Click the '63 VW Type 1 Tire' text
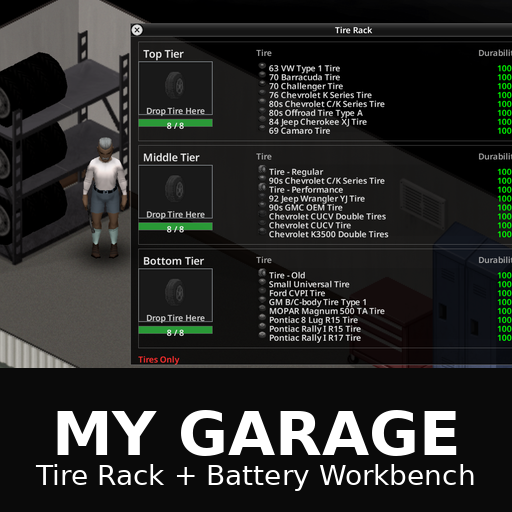Image resolution: width=512 pixels, height=512 pixels. click(x=304, y=68)
